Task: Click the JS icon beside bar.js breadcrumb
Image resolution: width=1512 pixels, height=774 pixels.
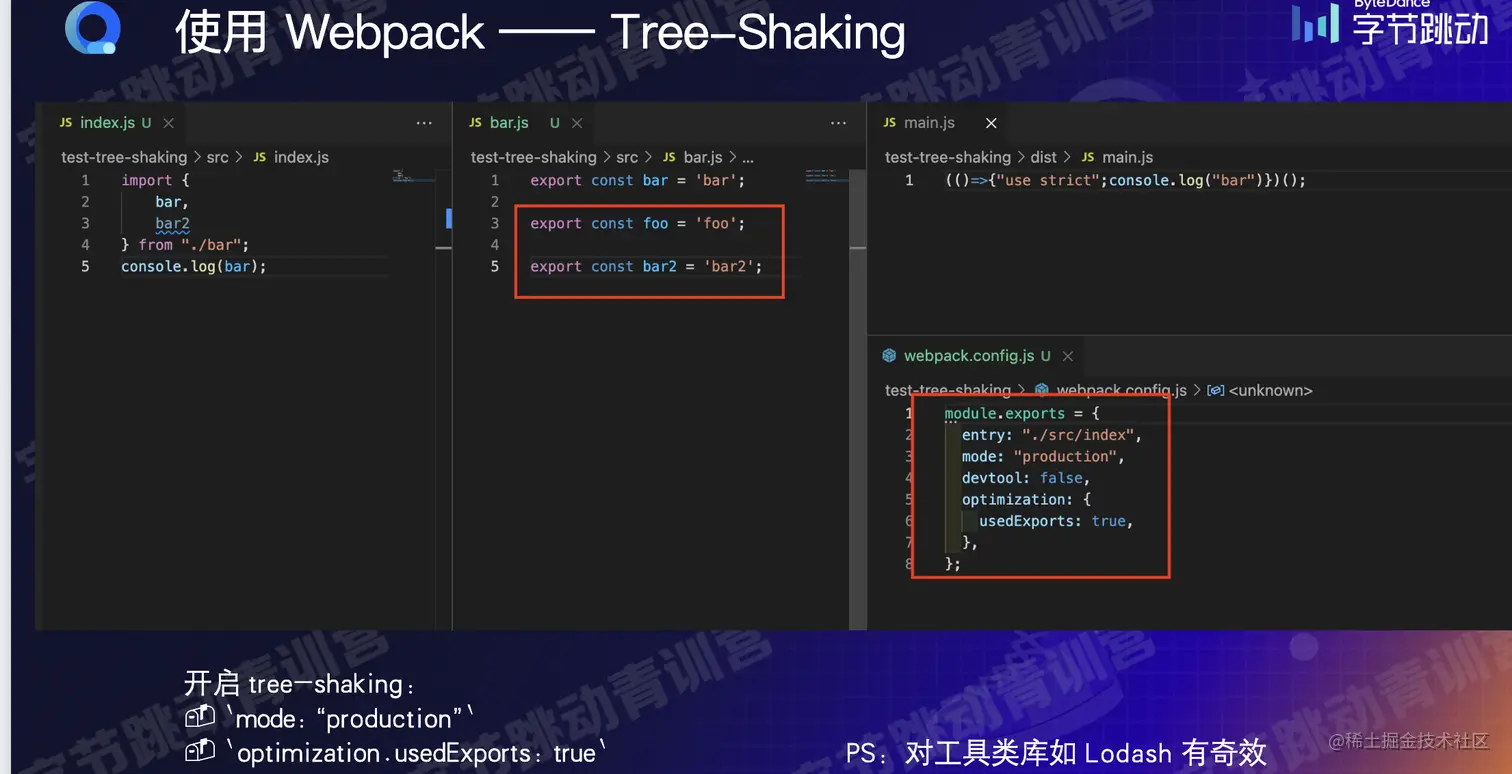Action: 670,157
